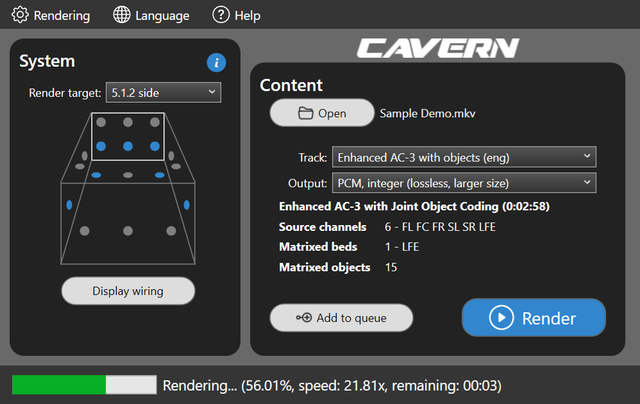Open the Rendering menu
640x404 pixels.
pyautogui.click(x=51, y=16)
